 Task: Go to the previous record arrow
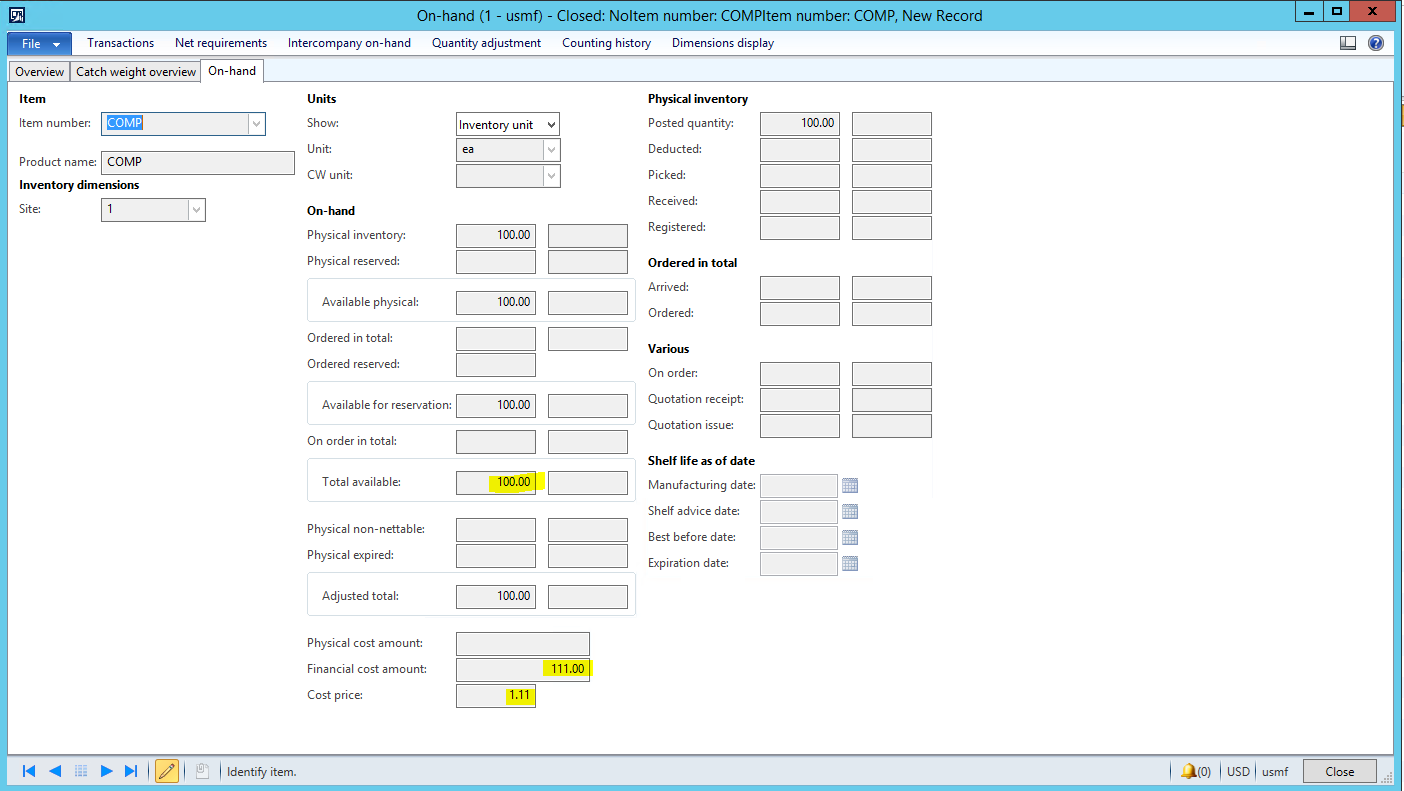click(55, 771)
